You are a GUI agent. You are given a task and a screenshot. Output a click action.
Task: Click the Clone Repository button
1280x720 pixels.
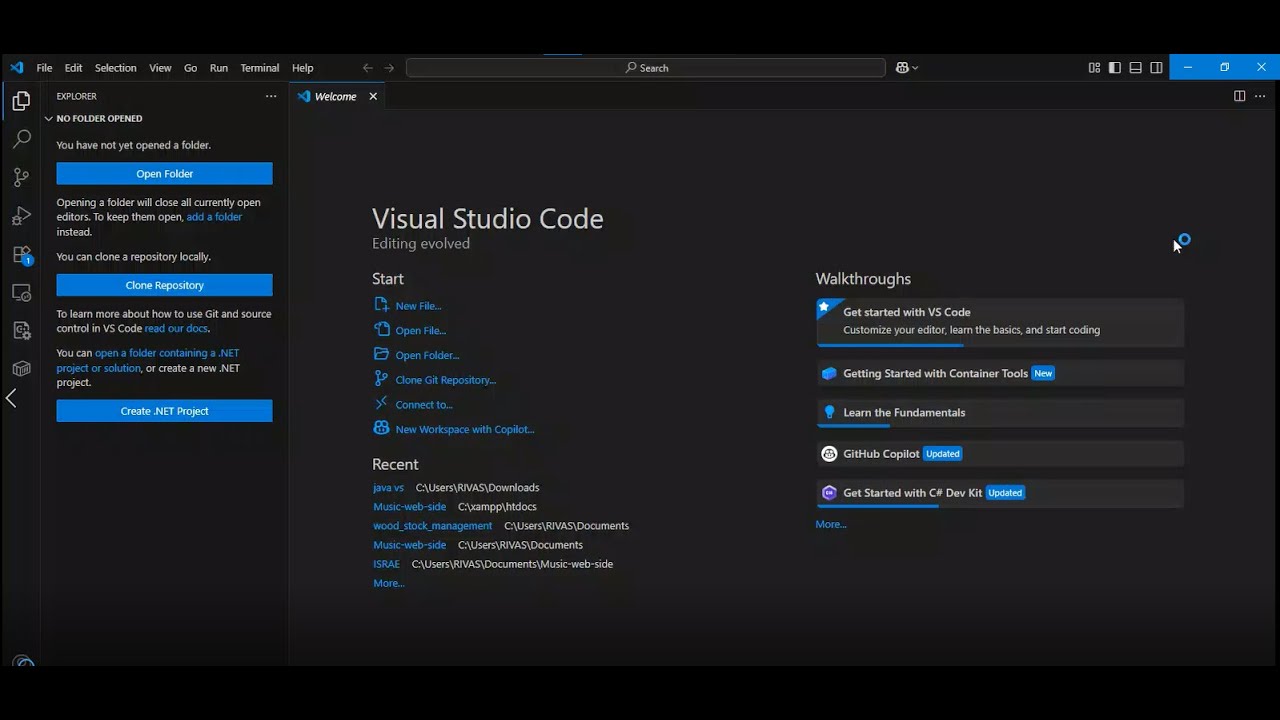click(164, 285)
